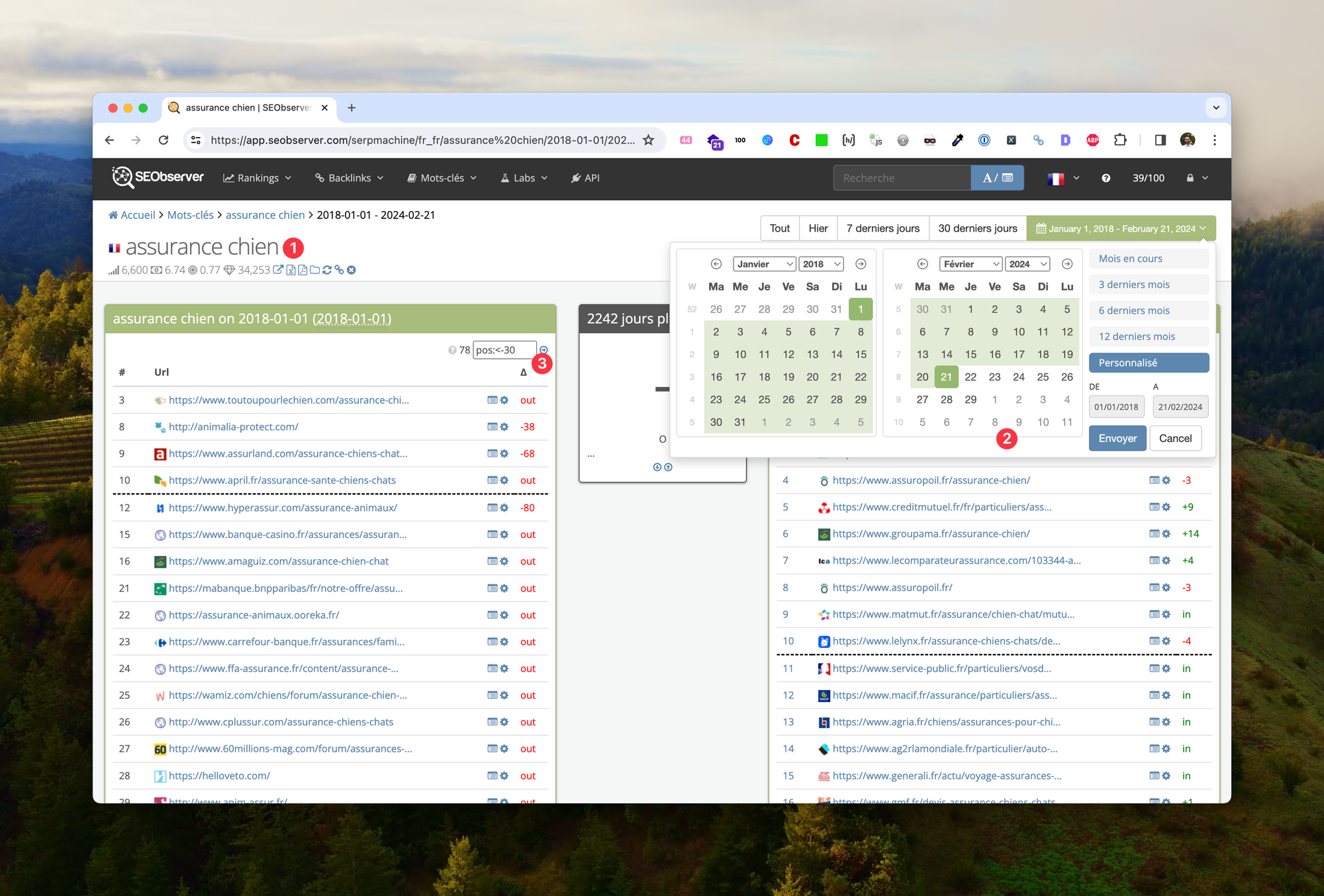Click the A date field 21/02/2024
The height and width of the screenshot is (896, 1324).
coord(1180,407)
